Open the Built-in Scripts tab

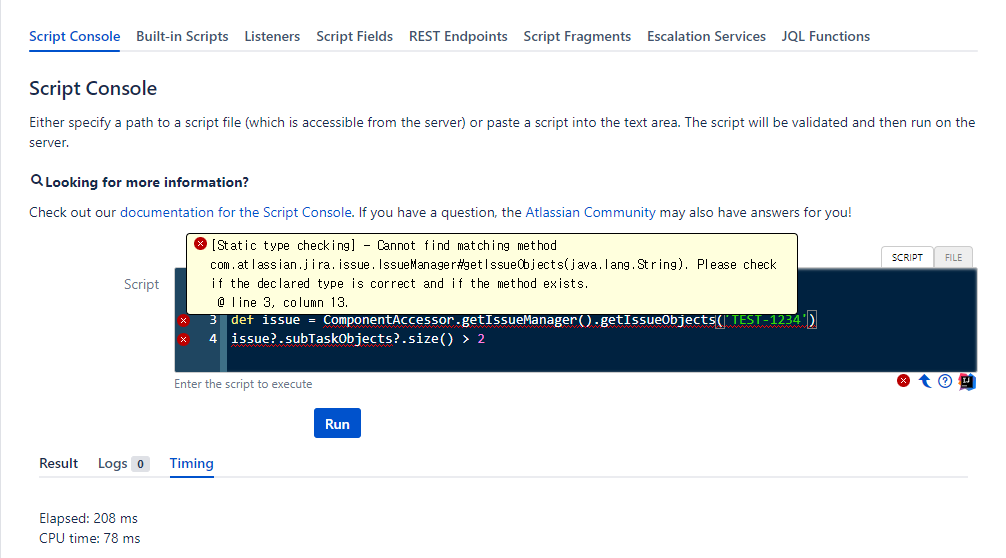182,36
